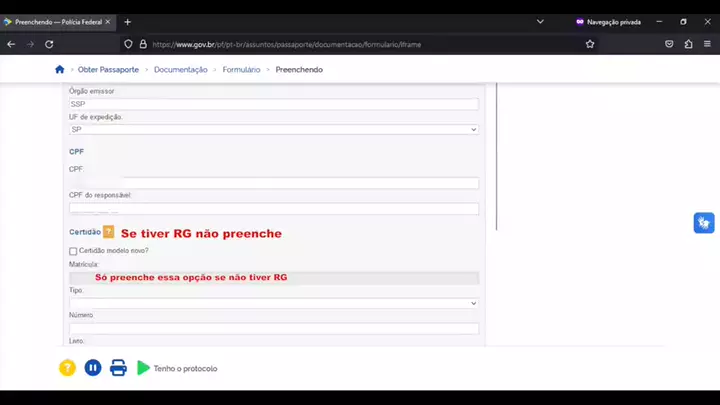Screen dimensions: 720x405
Task: Click the green play arrow icon
Action: click(x=143, y=368)
